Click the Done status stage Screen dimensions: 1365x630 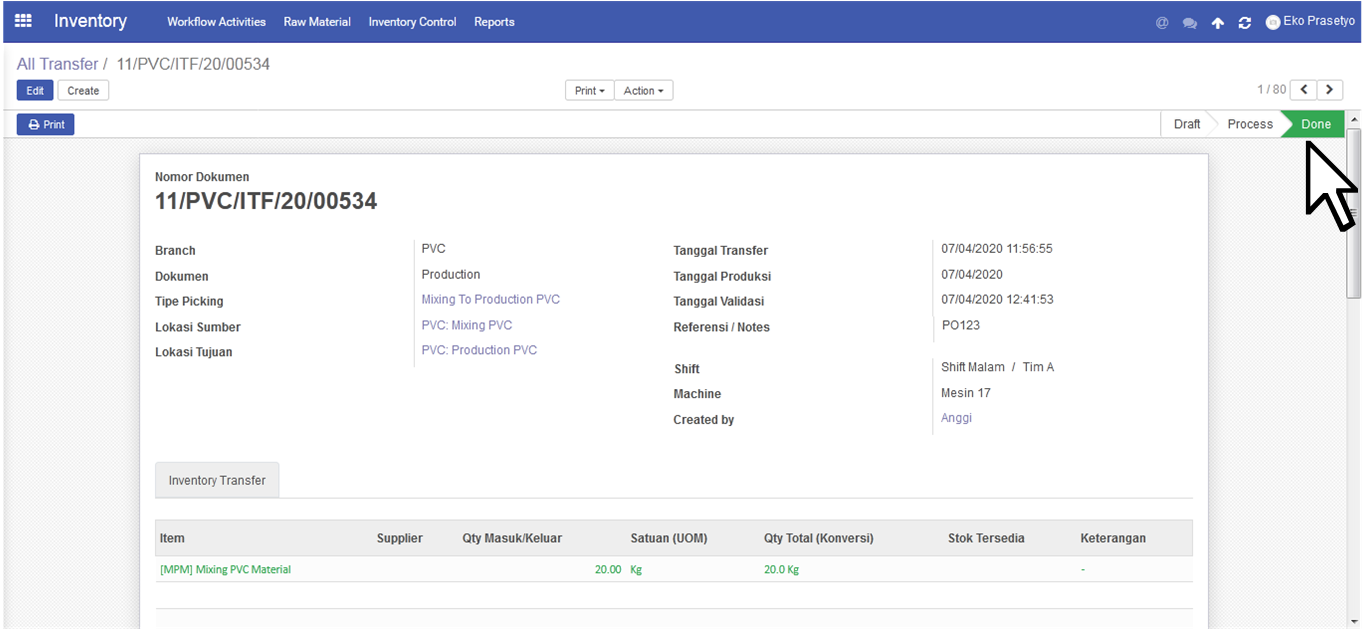coord(1314,124)
